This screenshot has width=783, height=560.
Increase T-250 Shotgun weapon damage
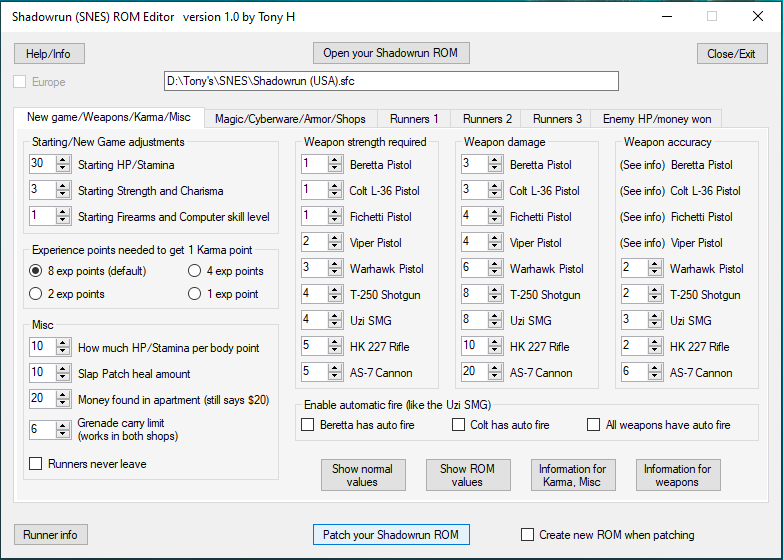pos(496,290)
